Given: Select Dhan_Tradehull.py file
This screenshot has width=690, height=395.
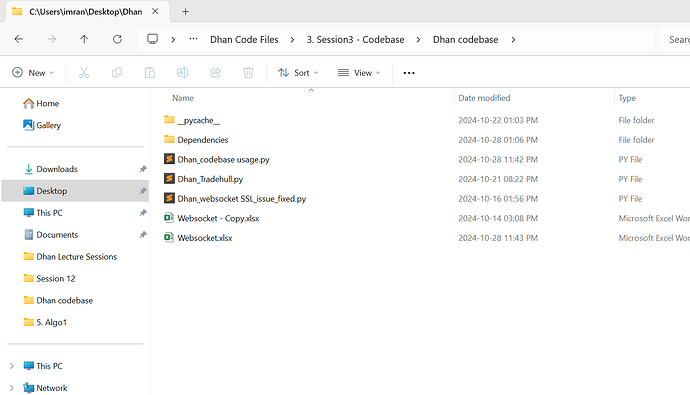Looking at the screenshot, I should 210,179.
